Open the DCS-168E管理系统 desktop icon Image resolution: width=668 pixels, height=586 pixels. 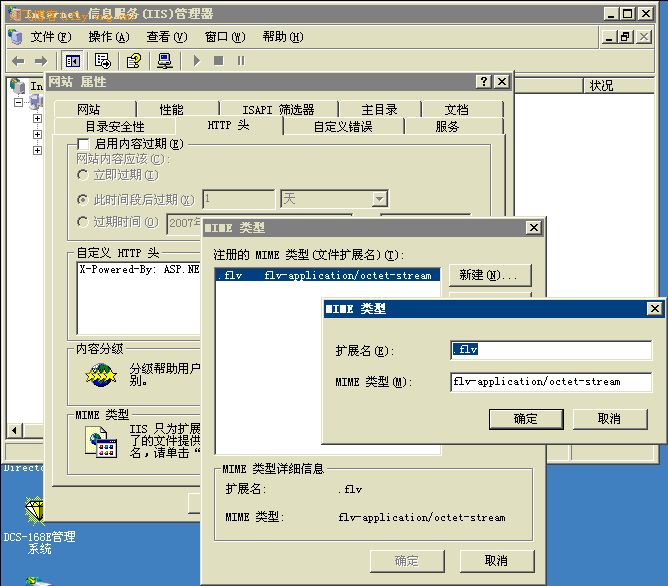pos(37,513)
